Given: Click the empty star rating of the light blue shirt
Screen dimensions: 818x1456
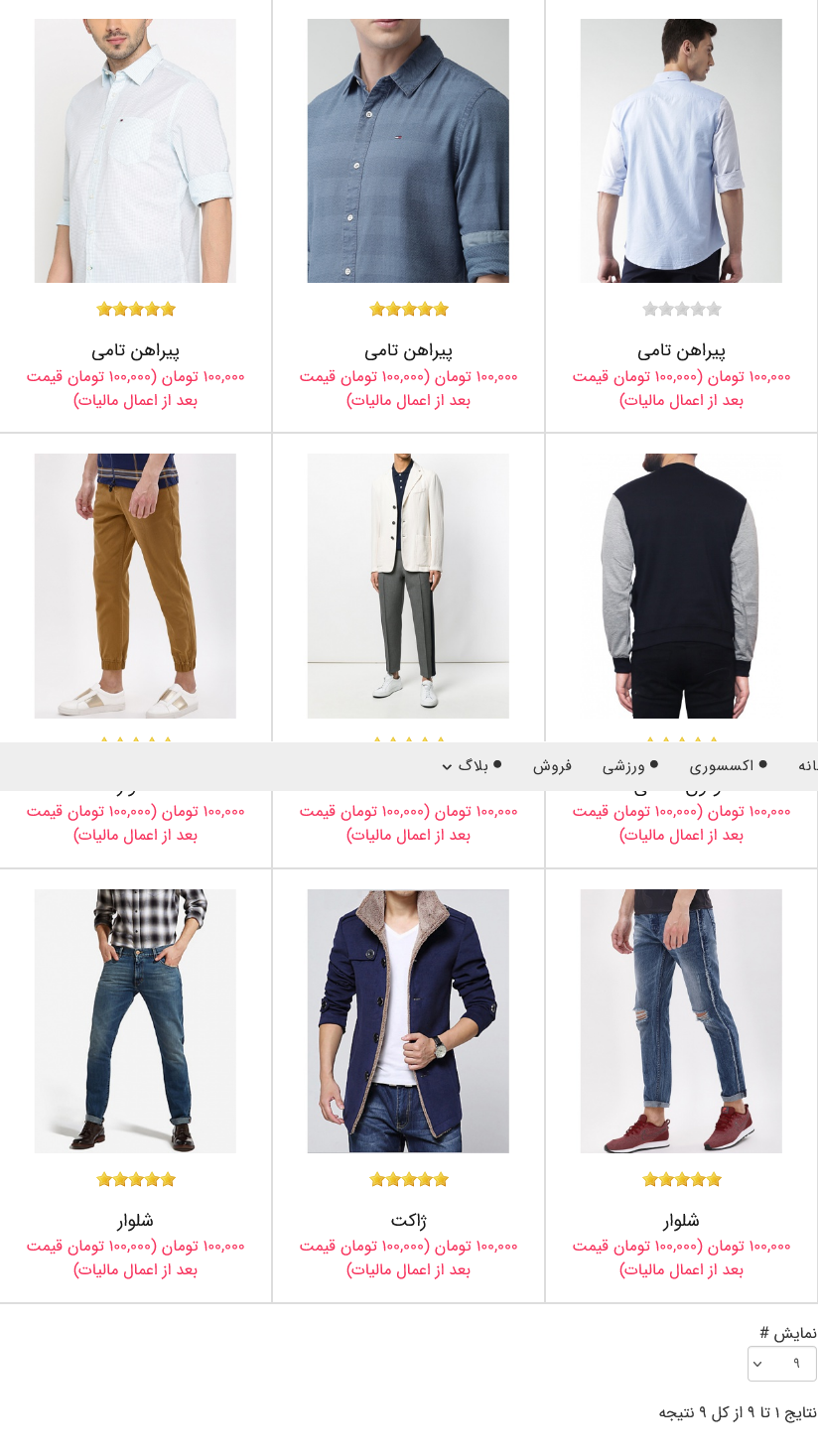Looking at the screenshot, I should pos(682,309).
